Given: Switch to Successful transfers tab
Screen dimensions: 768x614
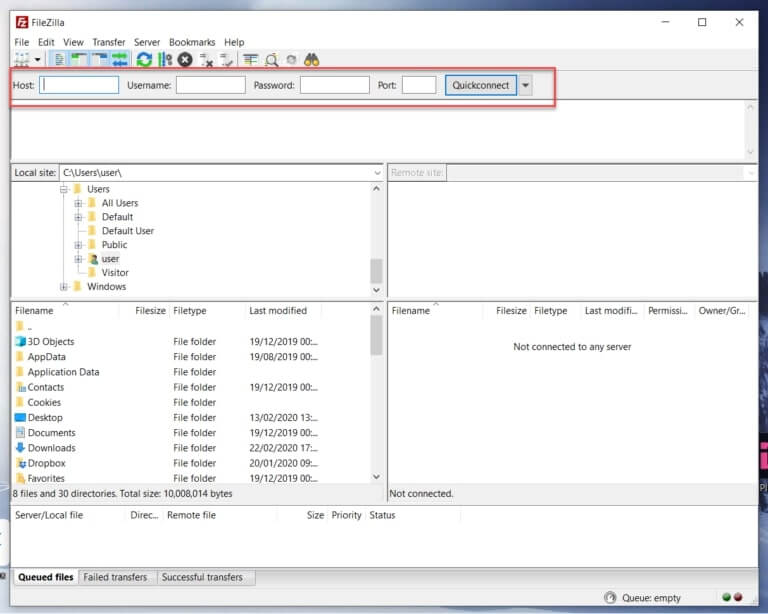Looking at the screenshot, I should tap(202, 577).
